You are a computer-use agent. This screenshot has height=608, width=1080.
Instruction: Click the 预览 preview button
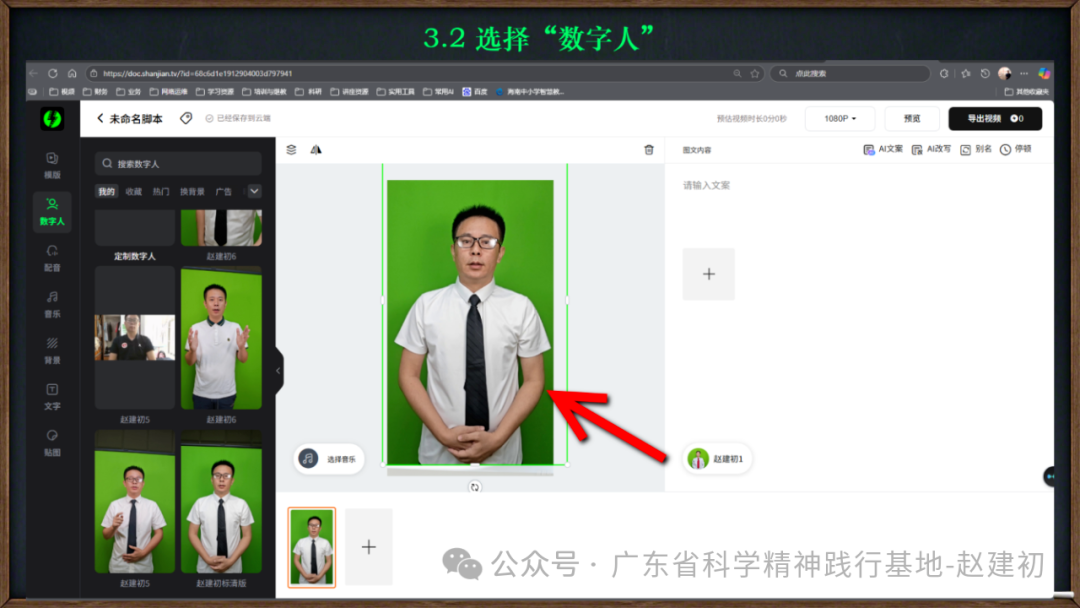click(912, 118)
